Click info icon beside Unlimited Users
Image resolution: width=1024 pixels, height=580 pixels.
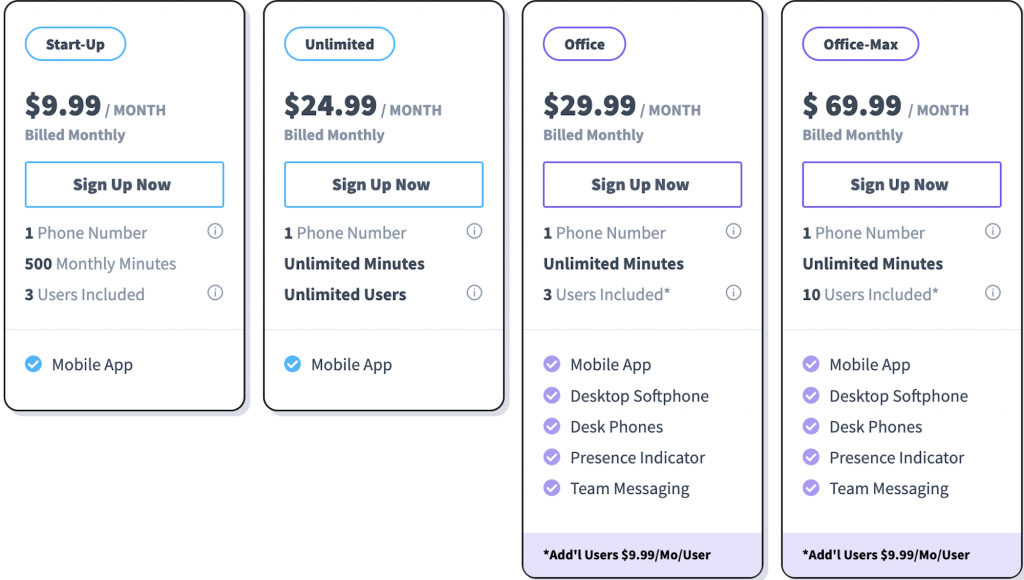(x=474, y=293)
